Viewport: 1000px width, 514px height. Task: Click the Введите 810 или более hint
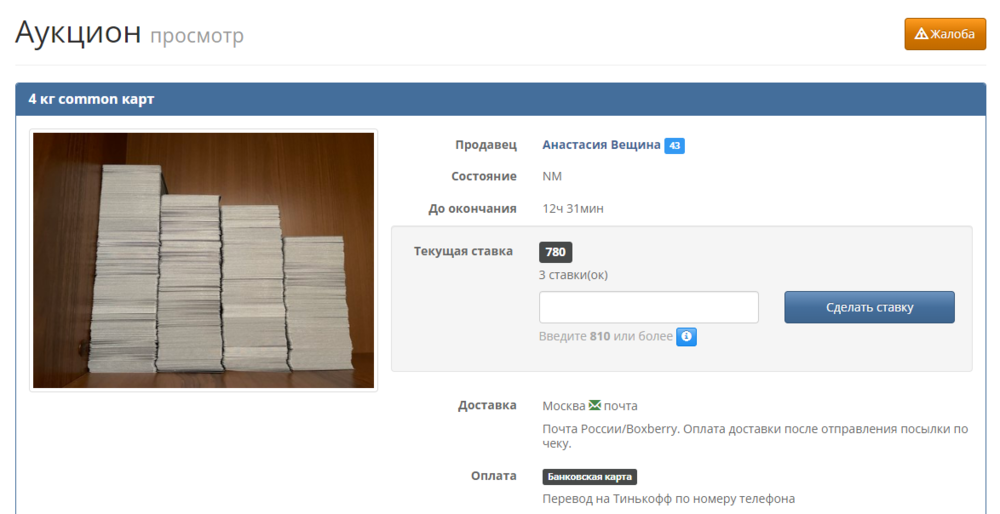point(605,337)
